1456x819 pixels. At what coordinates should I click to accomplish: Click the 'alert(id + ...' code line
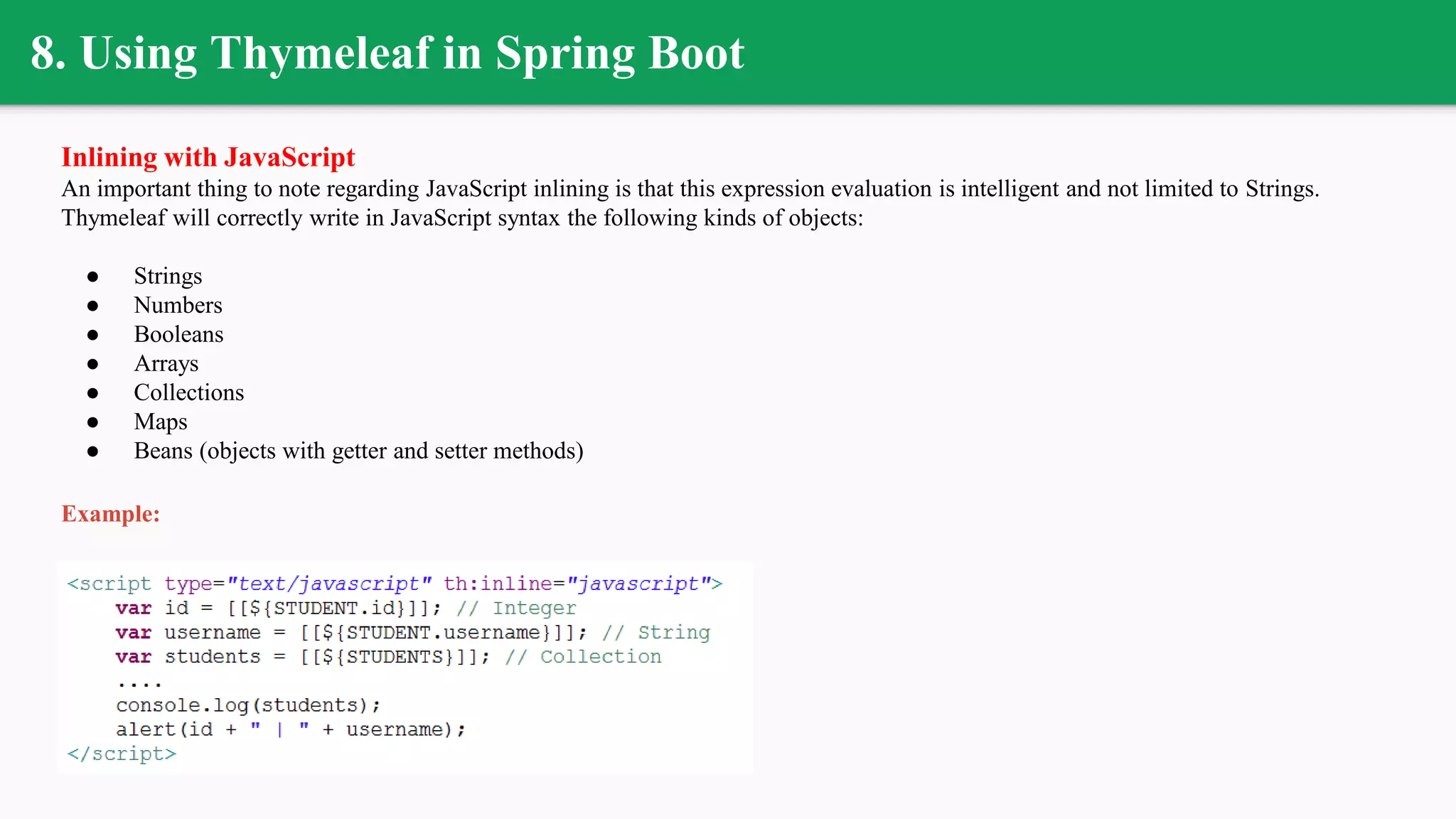pos(290,729)
